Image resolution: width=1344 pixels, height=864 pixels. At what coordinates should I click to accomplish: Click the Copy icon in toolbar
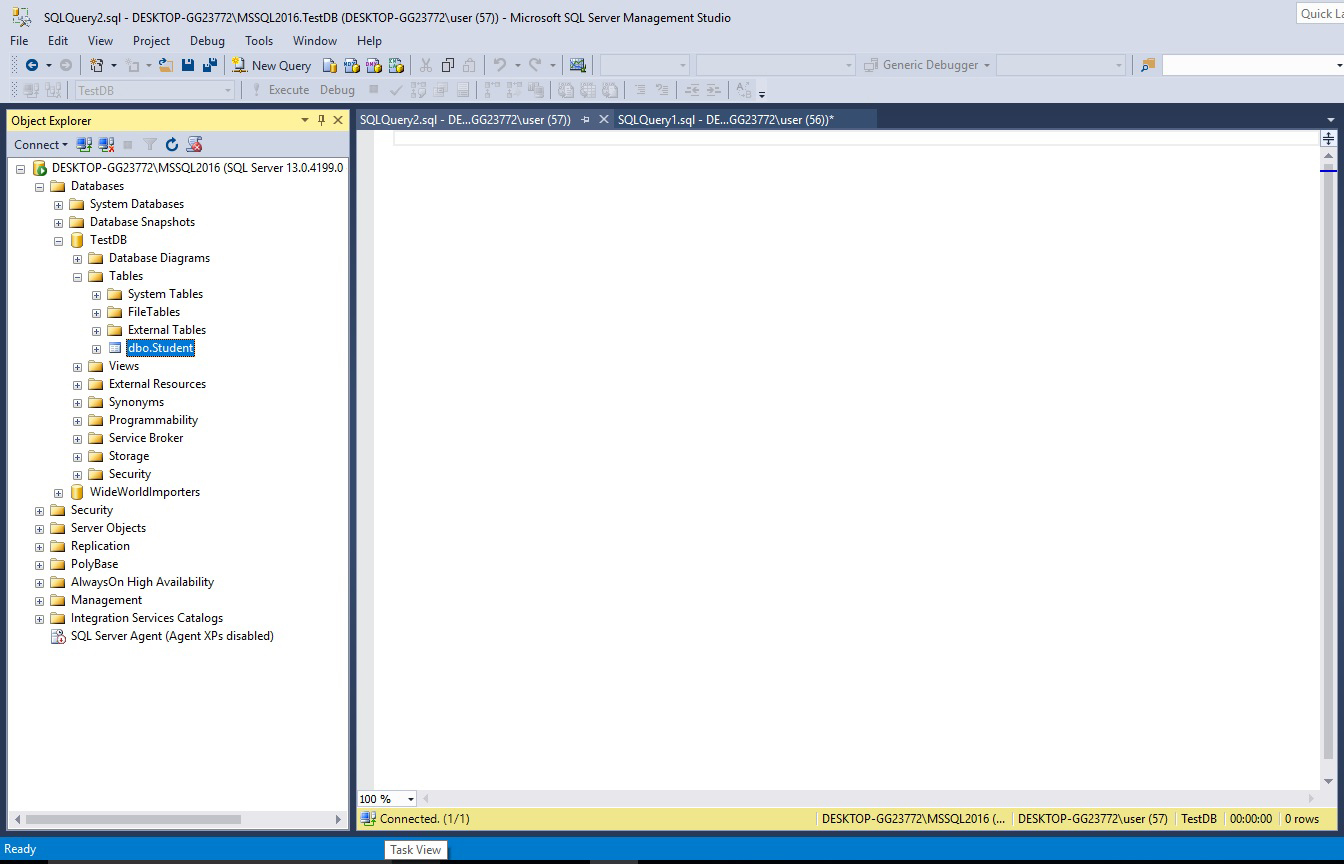[x=447, y=65]
